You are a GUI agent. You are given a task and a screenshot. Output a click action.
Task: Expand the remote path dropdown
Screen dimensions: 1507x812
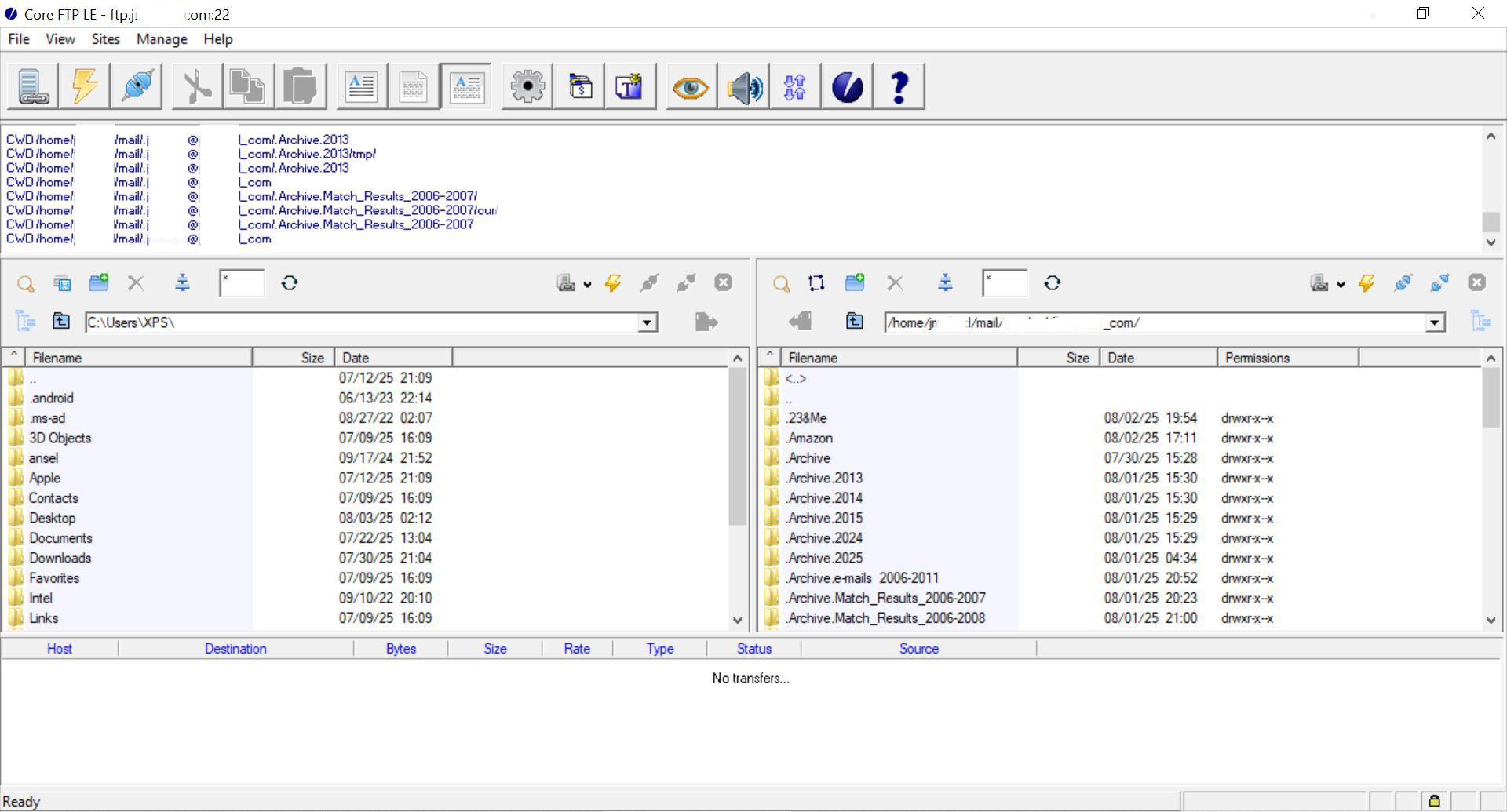[1435, 322]
